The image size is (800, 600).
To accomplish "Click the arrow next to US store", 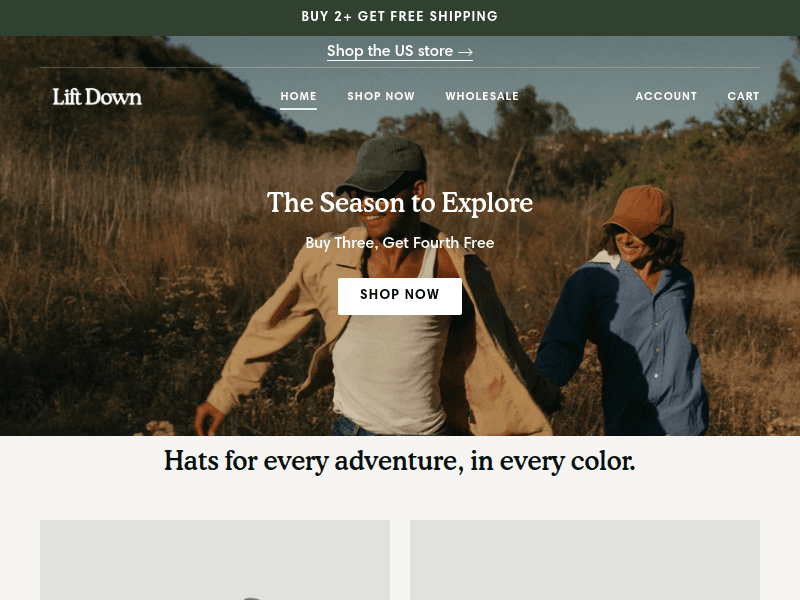I will click(465, 52).
